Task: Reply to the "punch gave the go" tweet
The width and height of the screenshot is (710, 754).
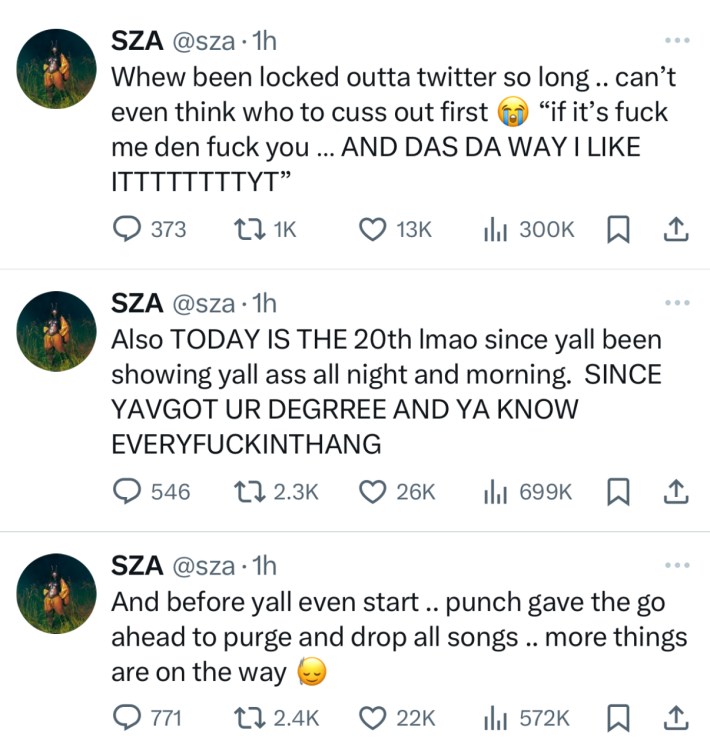Action: point(126,717)
